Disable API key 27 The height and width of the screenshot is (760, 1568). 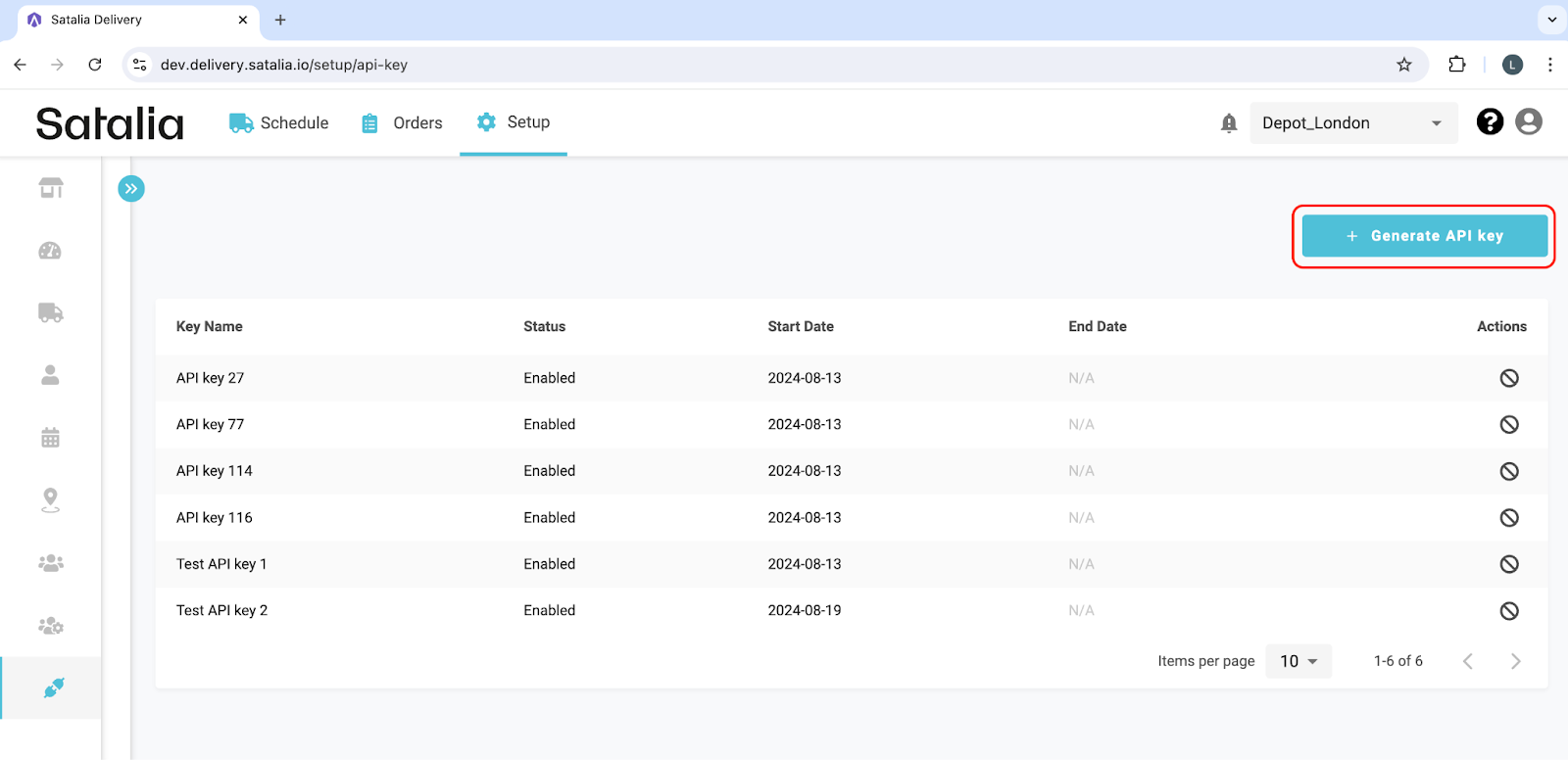(1508, 378)
